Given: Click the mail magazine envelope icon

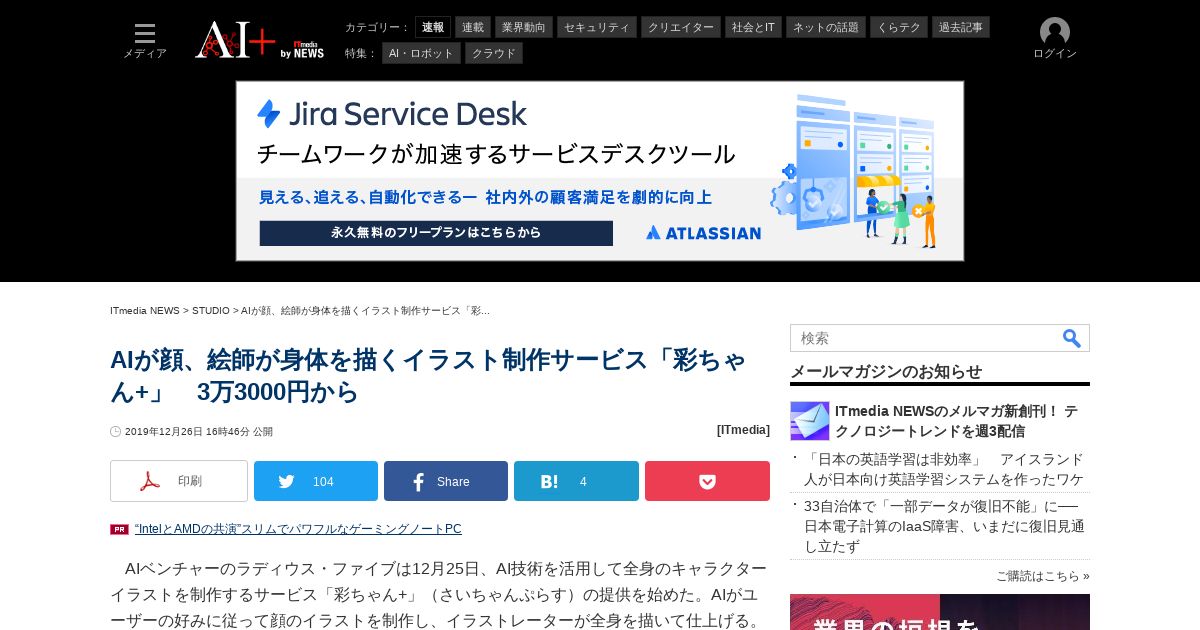Looking at the screenshot, I should pyautogui.click(x=810, y=421).
